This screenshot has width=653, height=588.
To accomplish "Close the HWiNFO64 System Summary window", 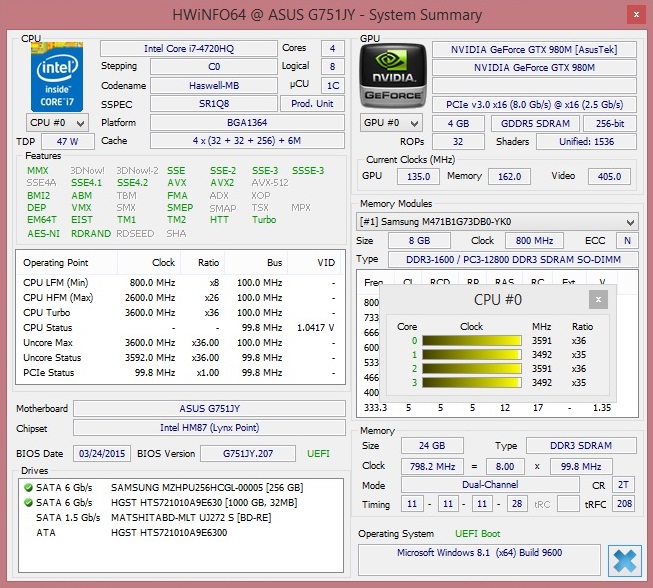I will [636, 15].
